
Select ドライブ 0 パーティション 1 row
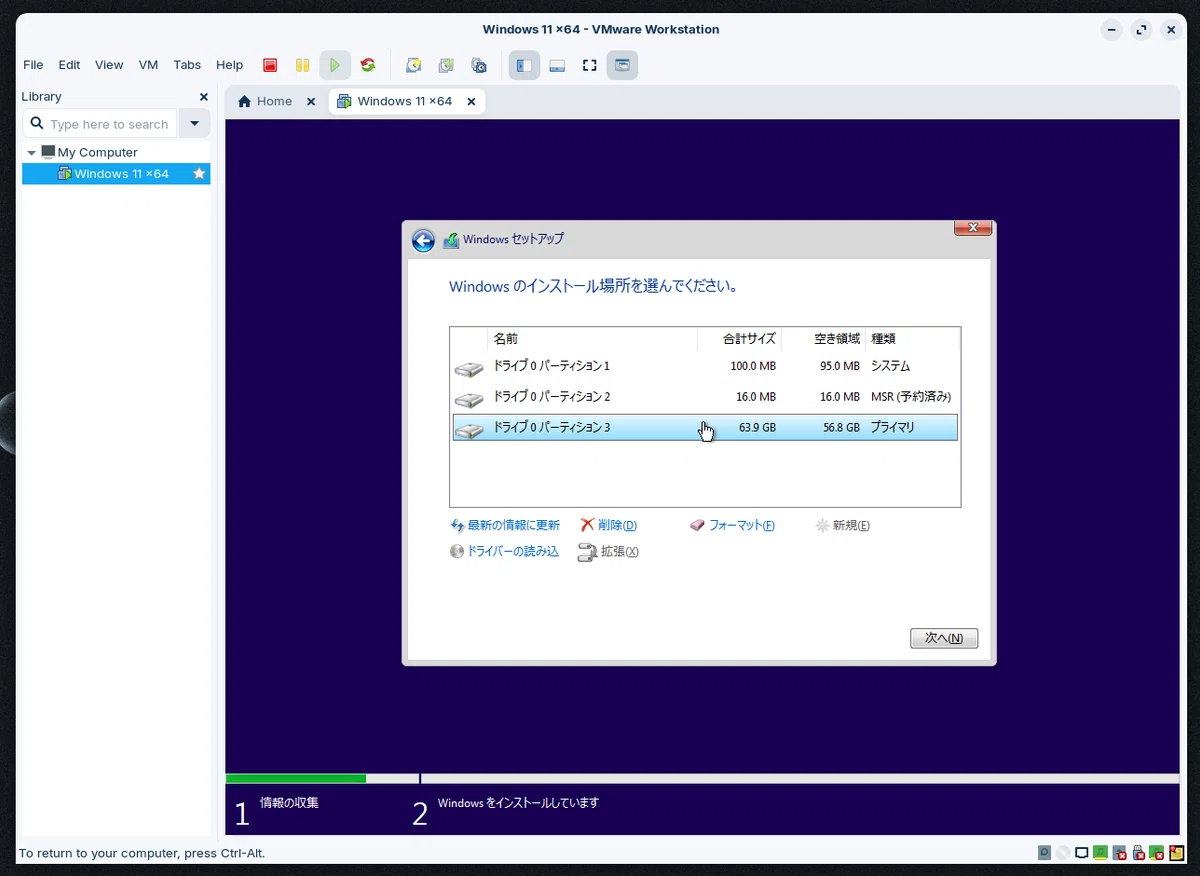[705, 366]
